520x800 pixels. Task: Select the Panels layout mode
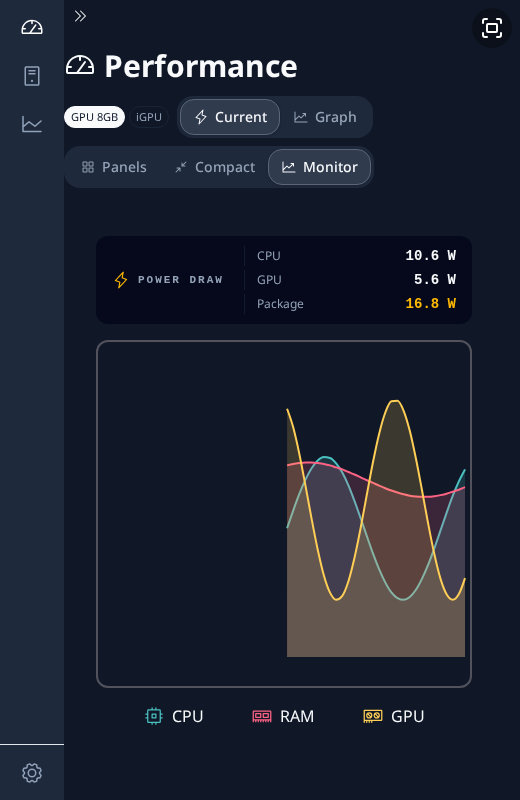click(x=114, y=167)
